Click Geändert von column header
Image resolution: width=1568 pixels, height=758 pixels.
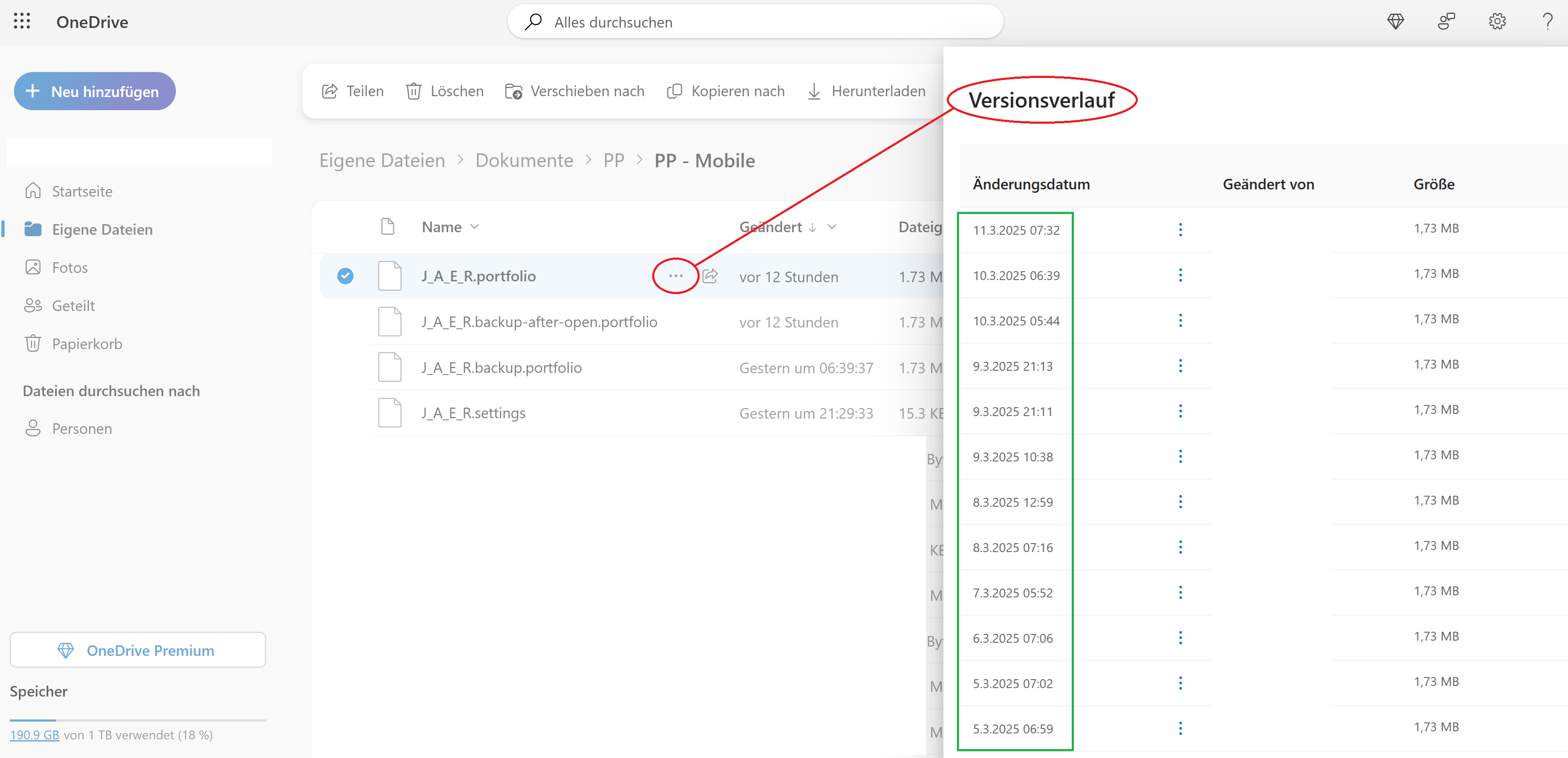pos(1268,184)
